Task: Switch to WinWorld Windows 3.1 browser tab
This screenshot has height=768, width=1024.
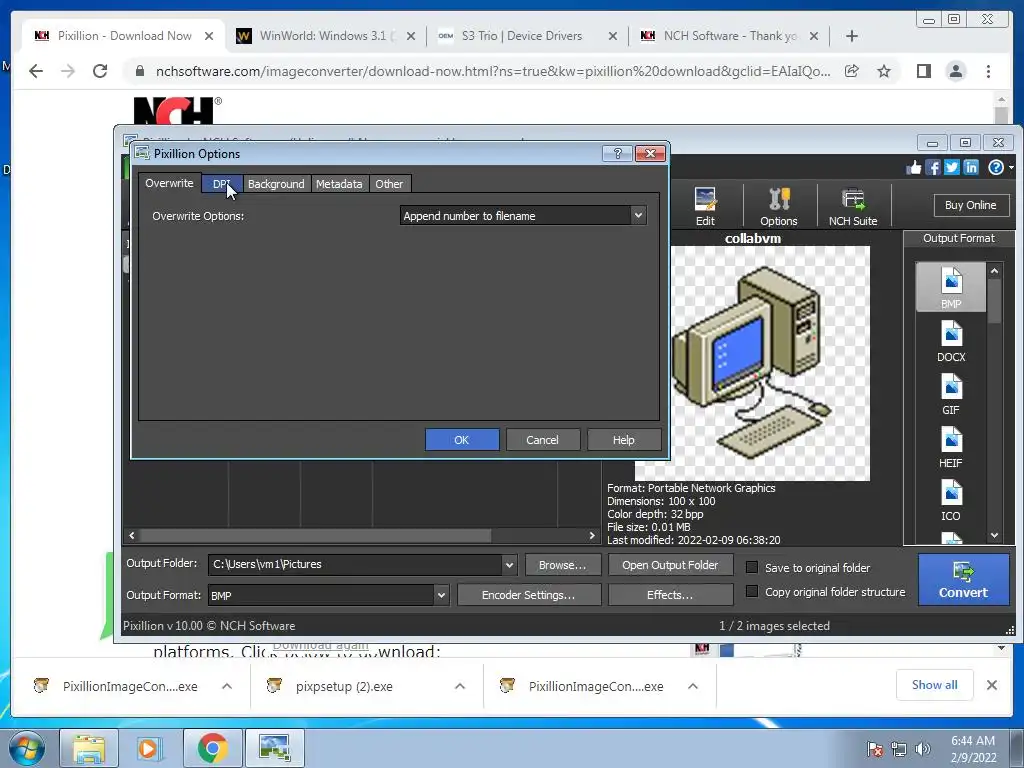Action: click(325, 36)
